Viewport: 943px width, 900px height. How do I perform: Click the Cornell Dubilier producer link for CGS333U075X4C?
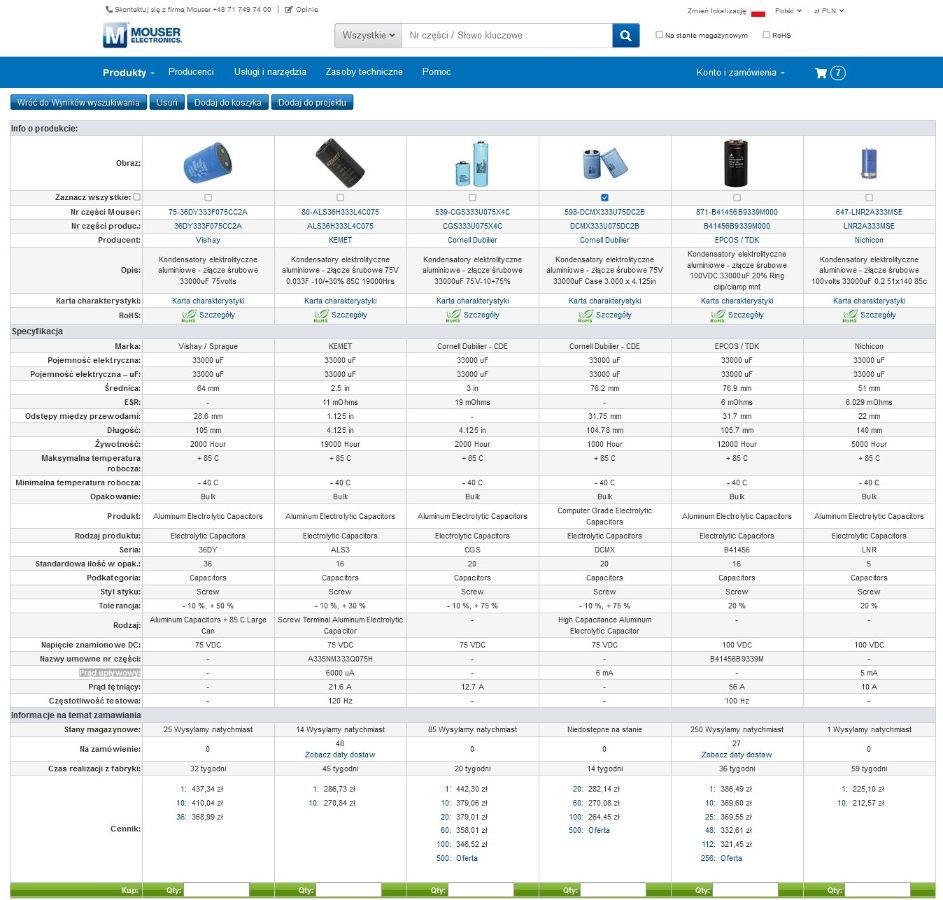[x=472, y=240]
